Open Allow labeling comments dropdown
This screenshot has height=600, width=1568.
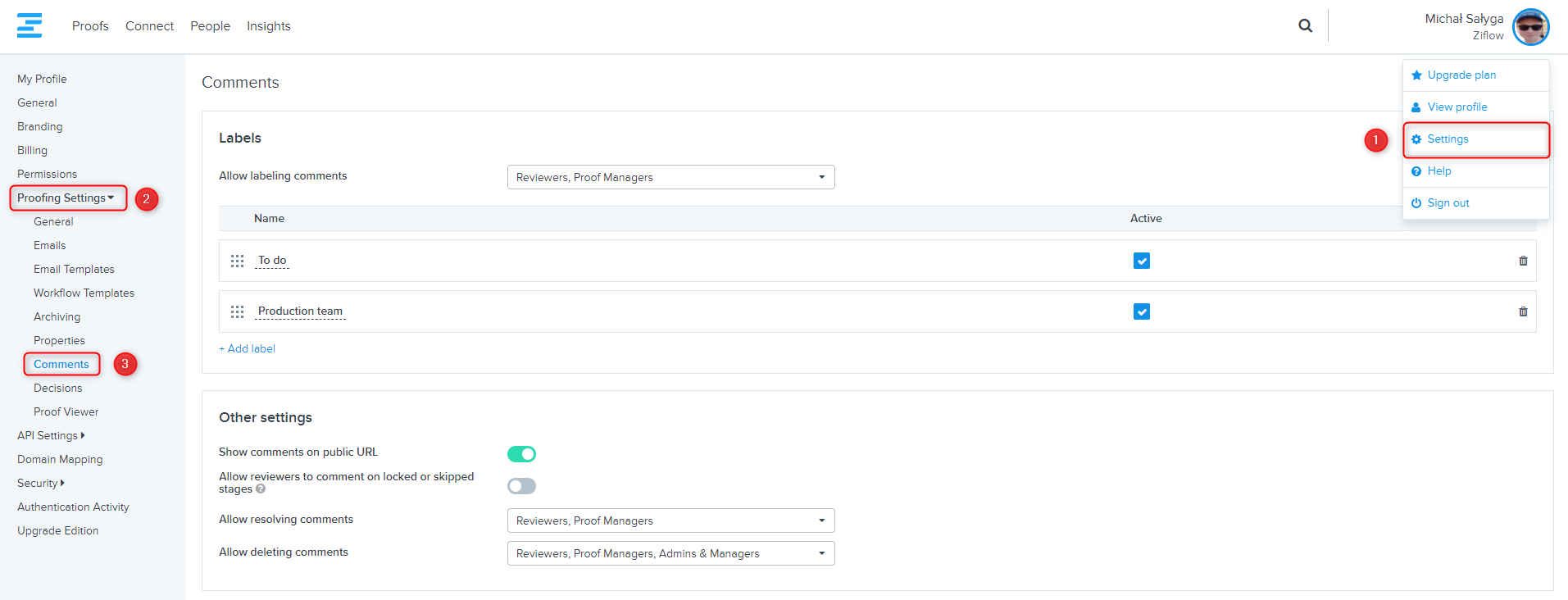click(x=670, y=177)
